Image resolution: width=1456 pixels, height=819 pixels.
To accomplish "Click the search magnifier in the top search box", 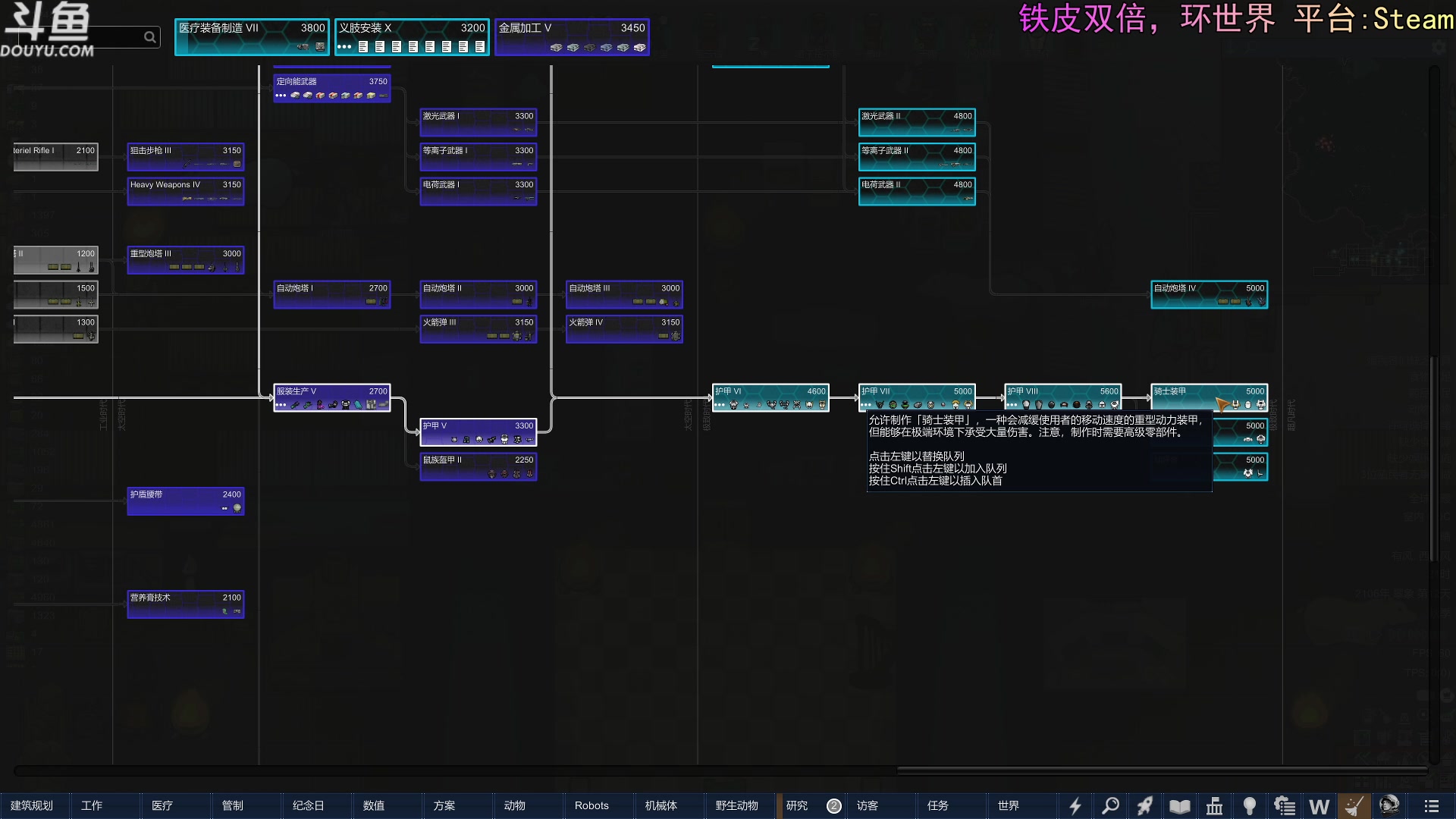I will (150, 37).
